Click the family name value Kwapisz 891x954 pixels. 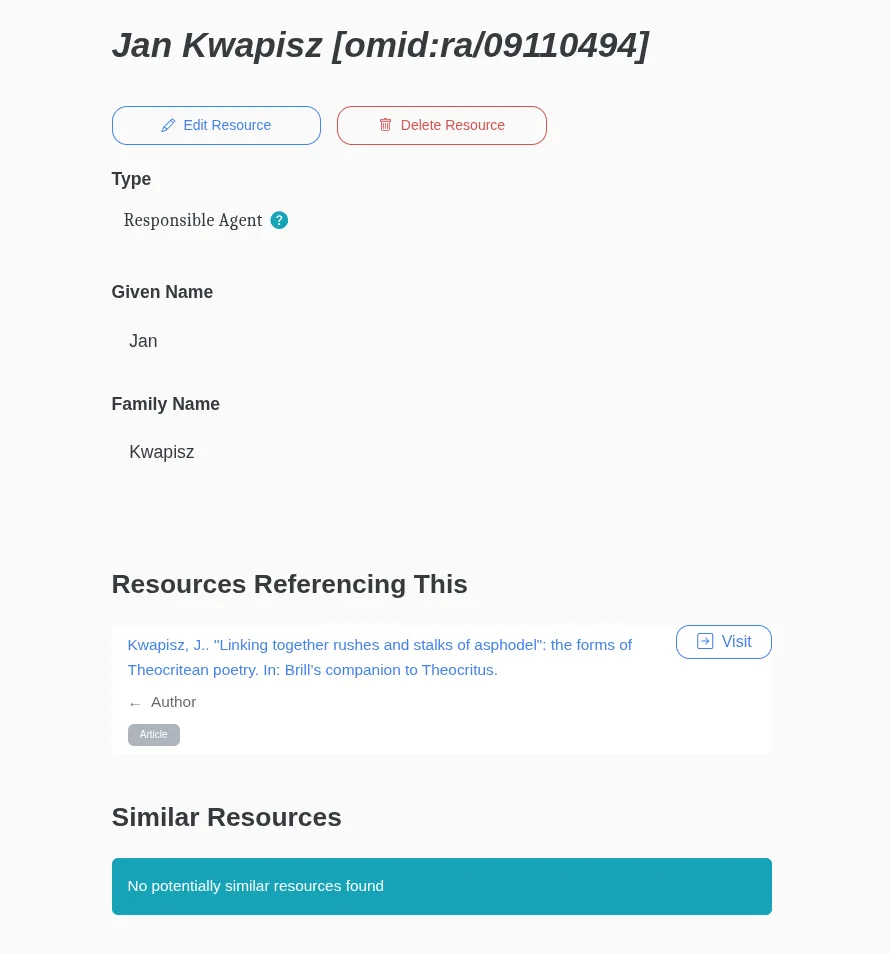[161, 452]
